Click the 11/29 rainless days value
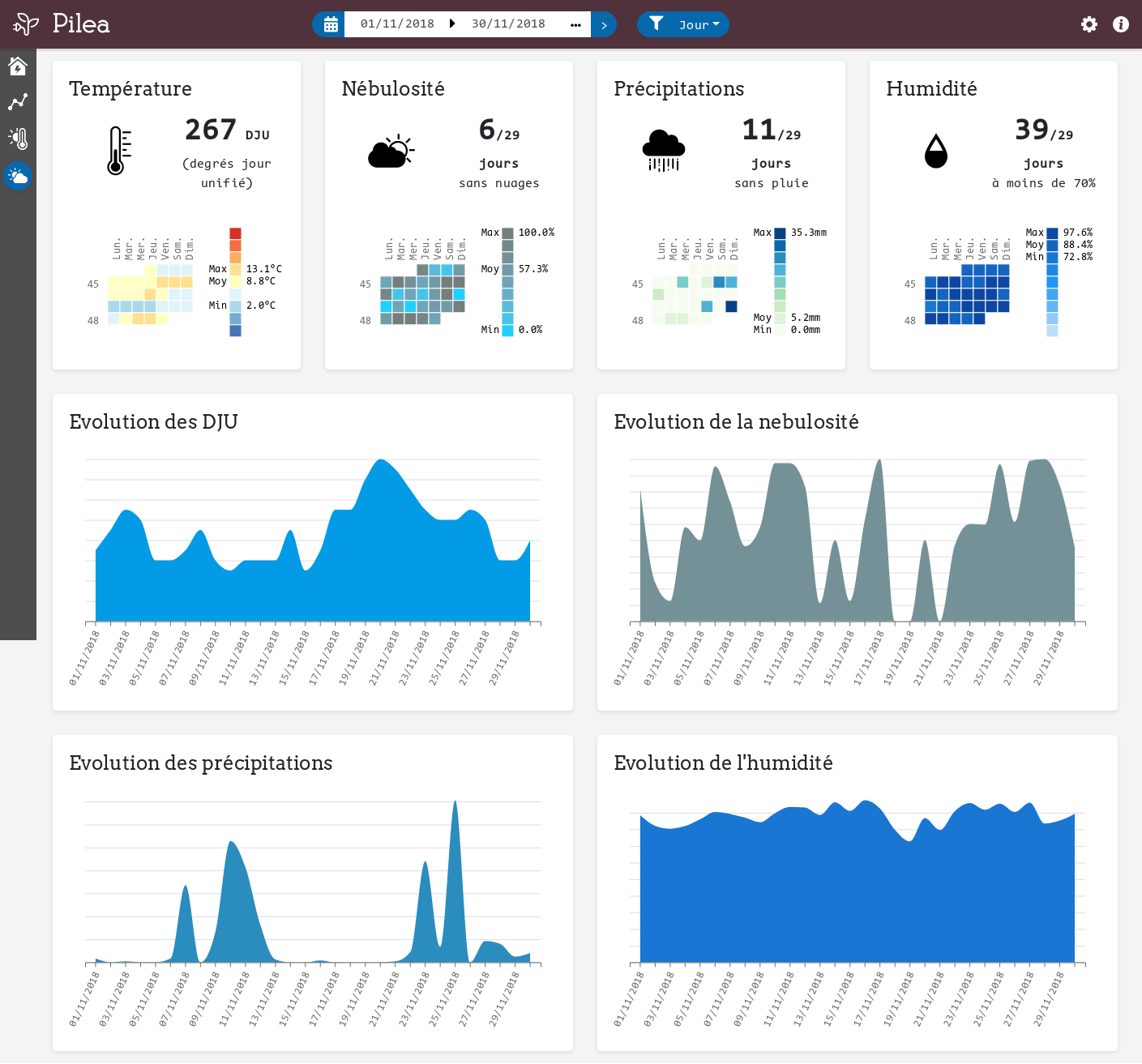 click(x=772, y=130)
